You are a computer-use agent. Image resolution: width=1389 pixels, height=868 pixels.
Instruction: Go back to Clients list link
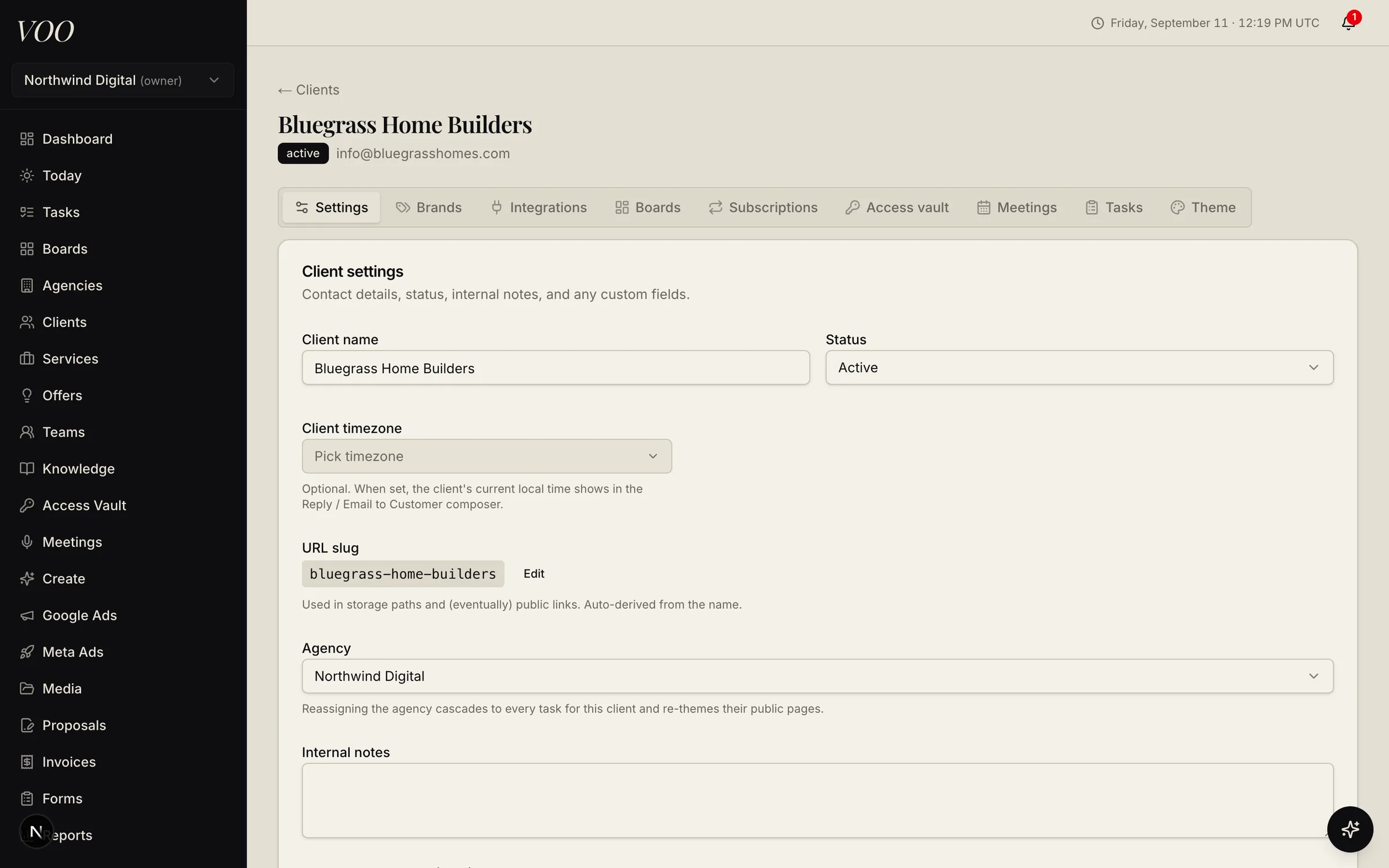pos(308,90)
